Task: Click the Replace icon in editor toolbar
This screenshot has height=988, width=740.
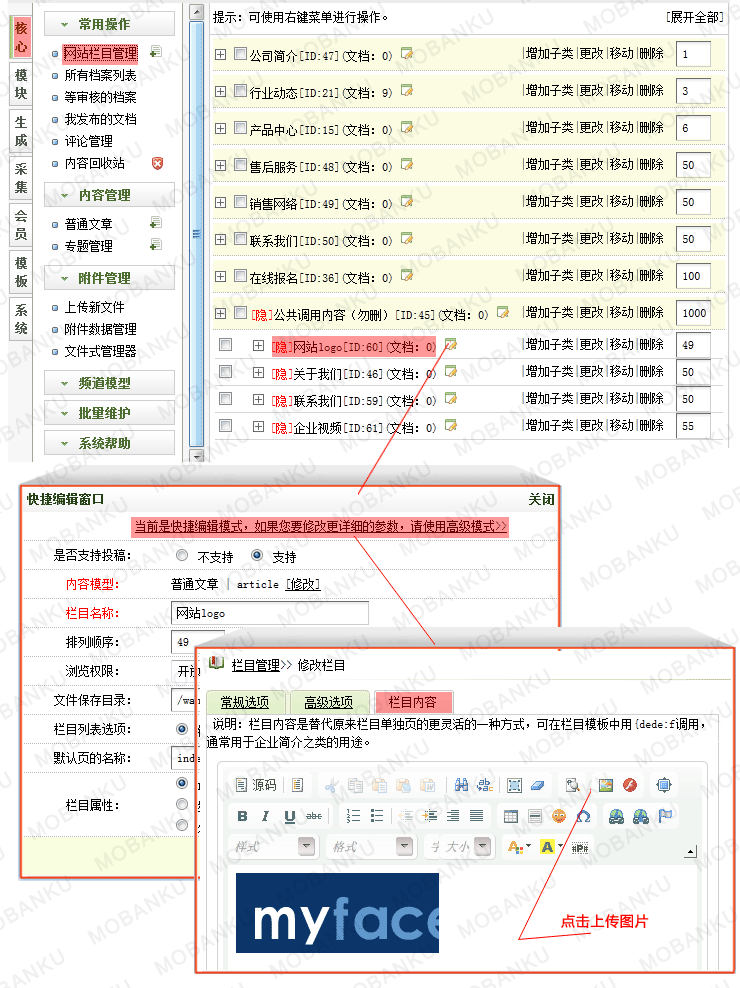Action: pyautogui.click(x=485, y=785)
